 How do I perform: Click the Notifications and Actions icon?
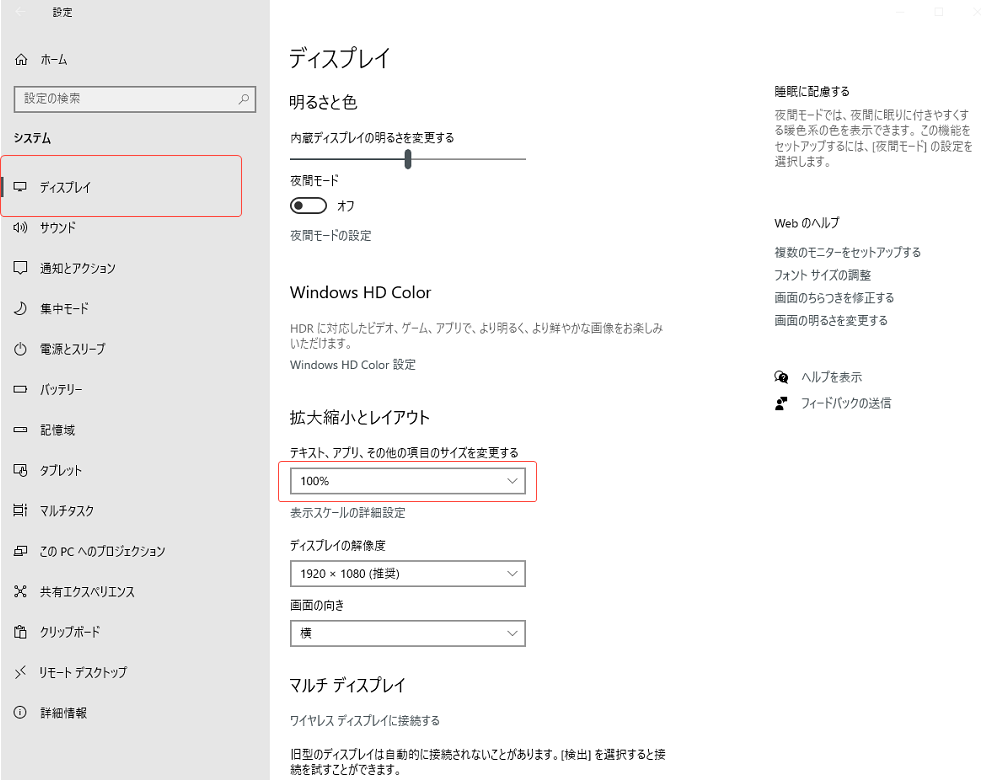(20, 268)
